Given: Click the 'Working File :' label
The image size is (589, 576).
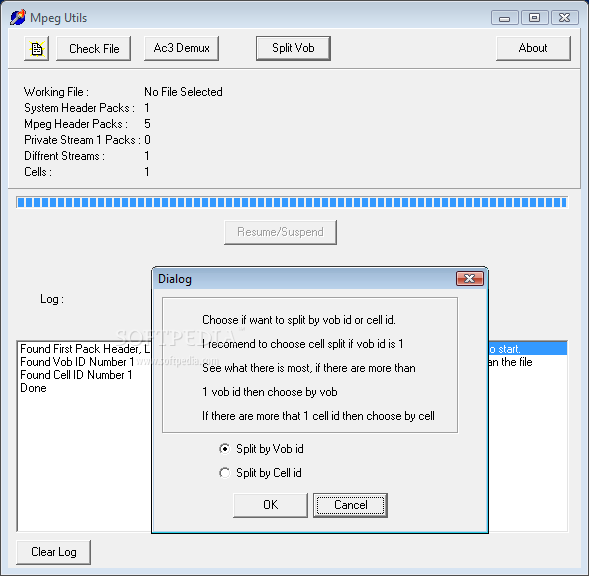Looking at the screenshot, I should point(56,92).
